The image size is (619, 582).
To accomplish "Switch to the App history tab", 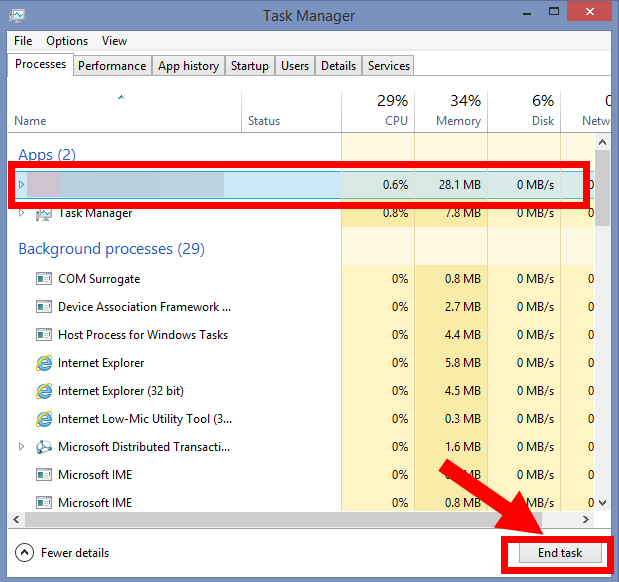I will click(x=188, y=66).
